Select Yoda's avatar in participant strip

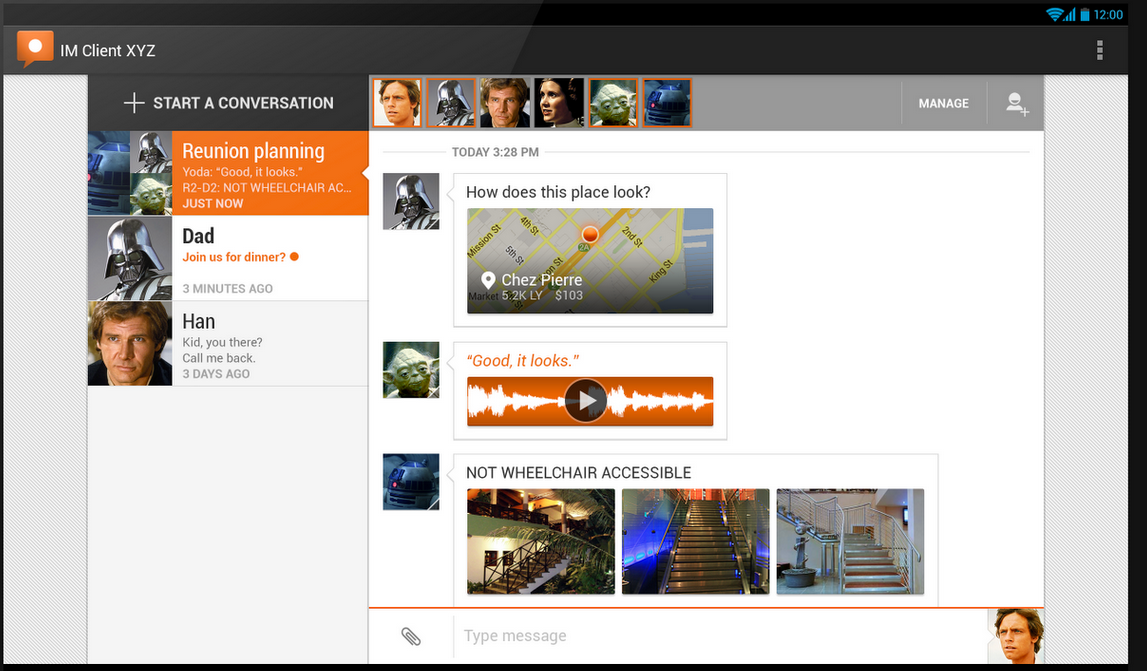(613, 103)
